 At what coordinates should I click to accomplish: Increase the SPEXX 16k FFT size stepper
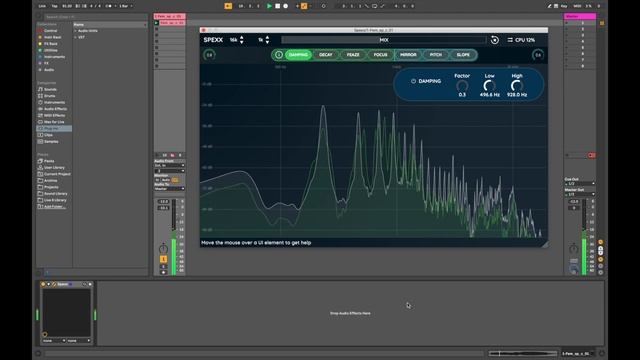pos(242,38)
